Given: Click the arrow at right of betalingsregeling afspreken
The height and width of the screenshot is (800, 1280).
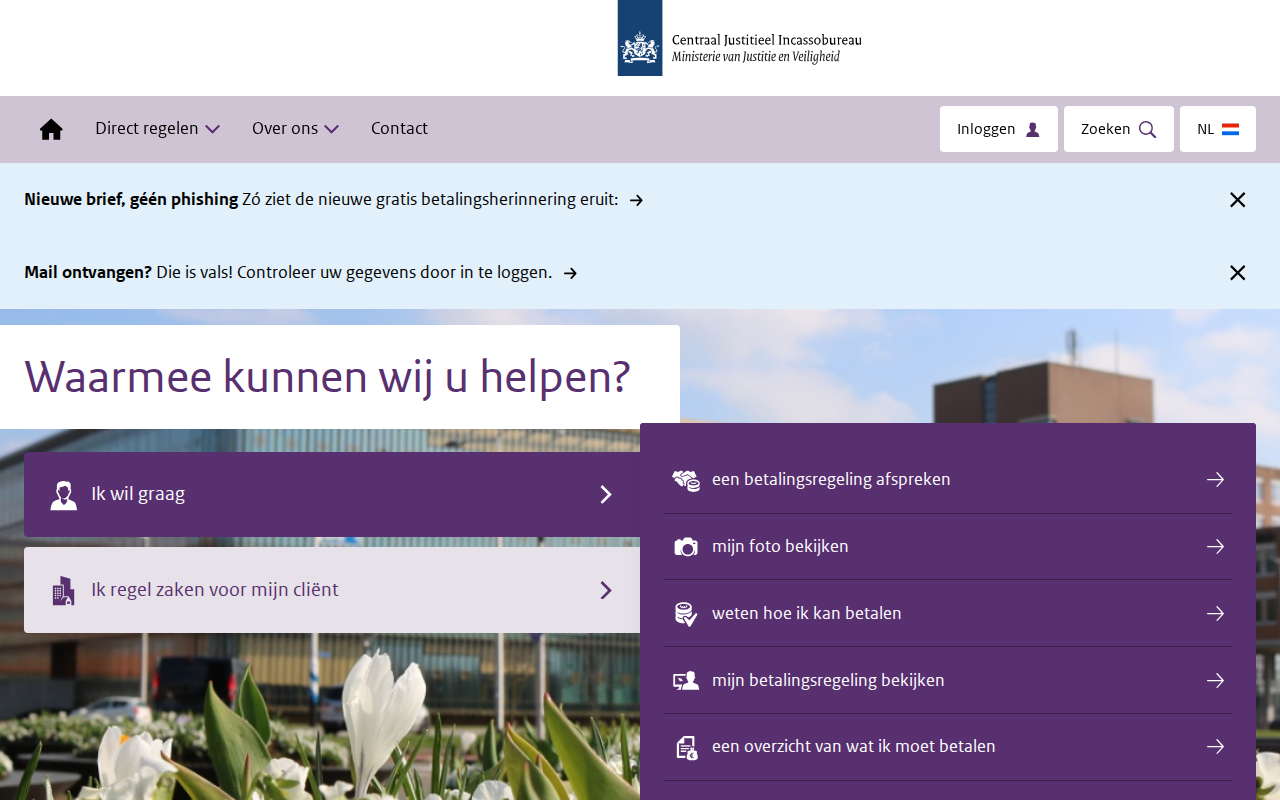Looking at the screenshot, I should click(x=1215, y=480).
